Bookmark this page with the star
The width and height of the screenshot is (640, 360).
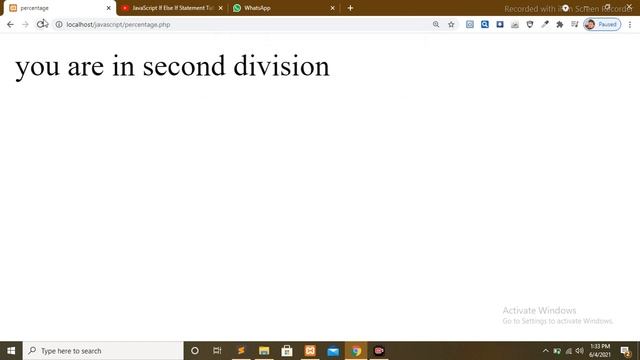451,24
